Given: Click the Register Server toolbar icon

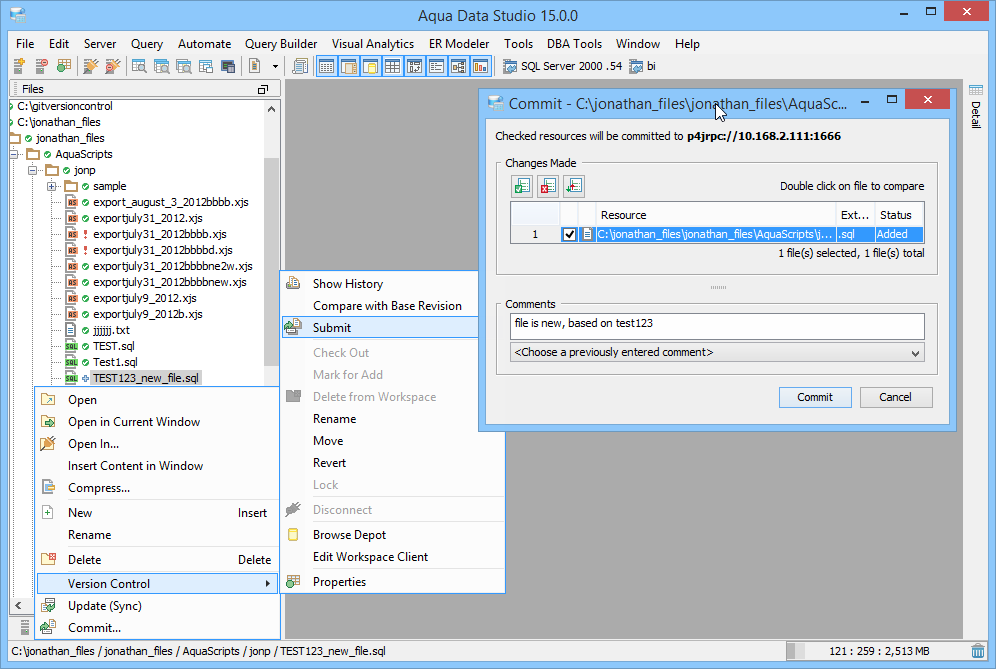Looking at the screenshot, I should 19,66.
